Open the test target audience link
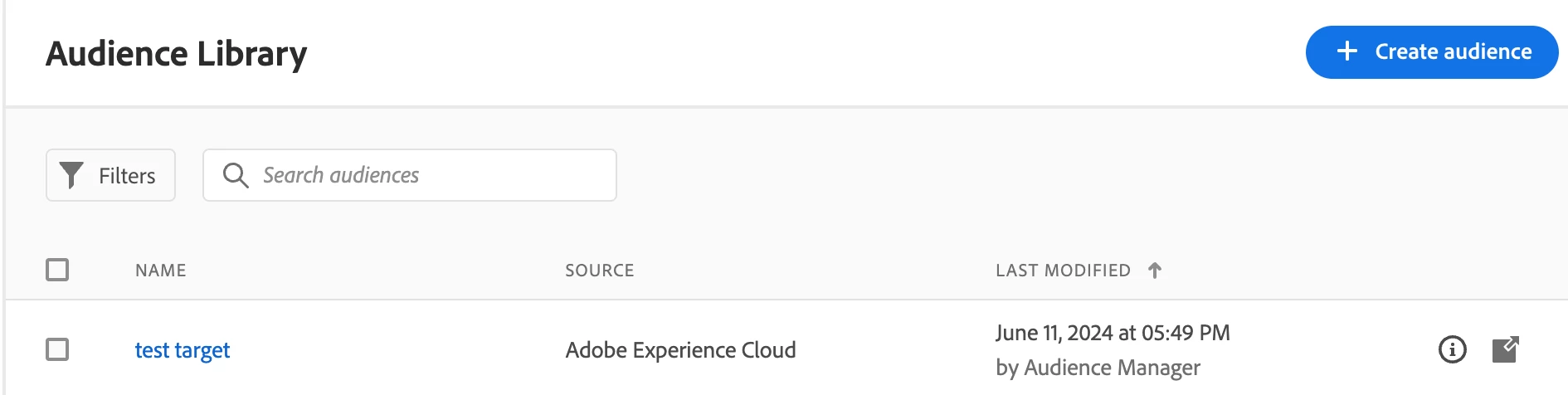 click(x=183, y=350)
